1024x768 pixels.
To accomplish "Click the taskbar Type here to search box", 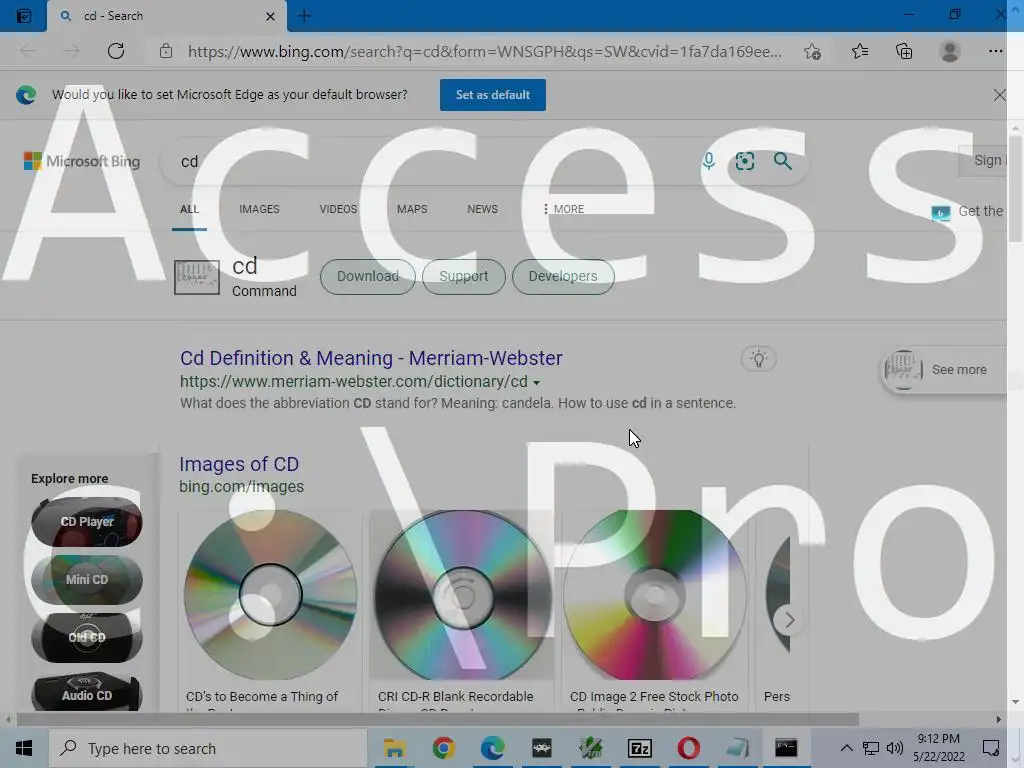I will [x=208, y=748].
